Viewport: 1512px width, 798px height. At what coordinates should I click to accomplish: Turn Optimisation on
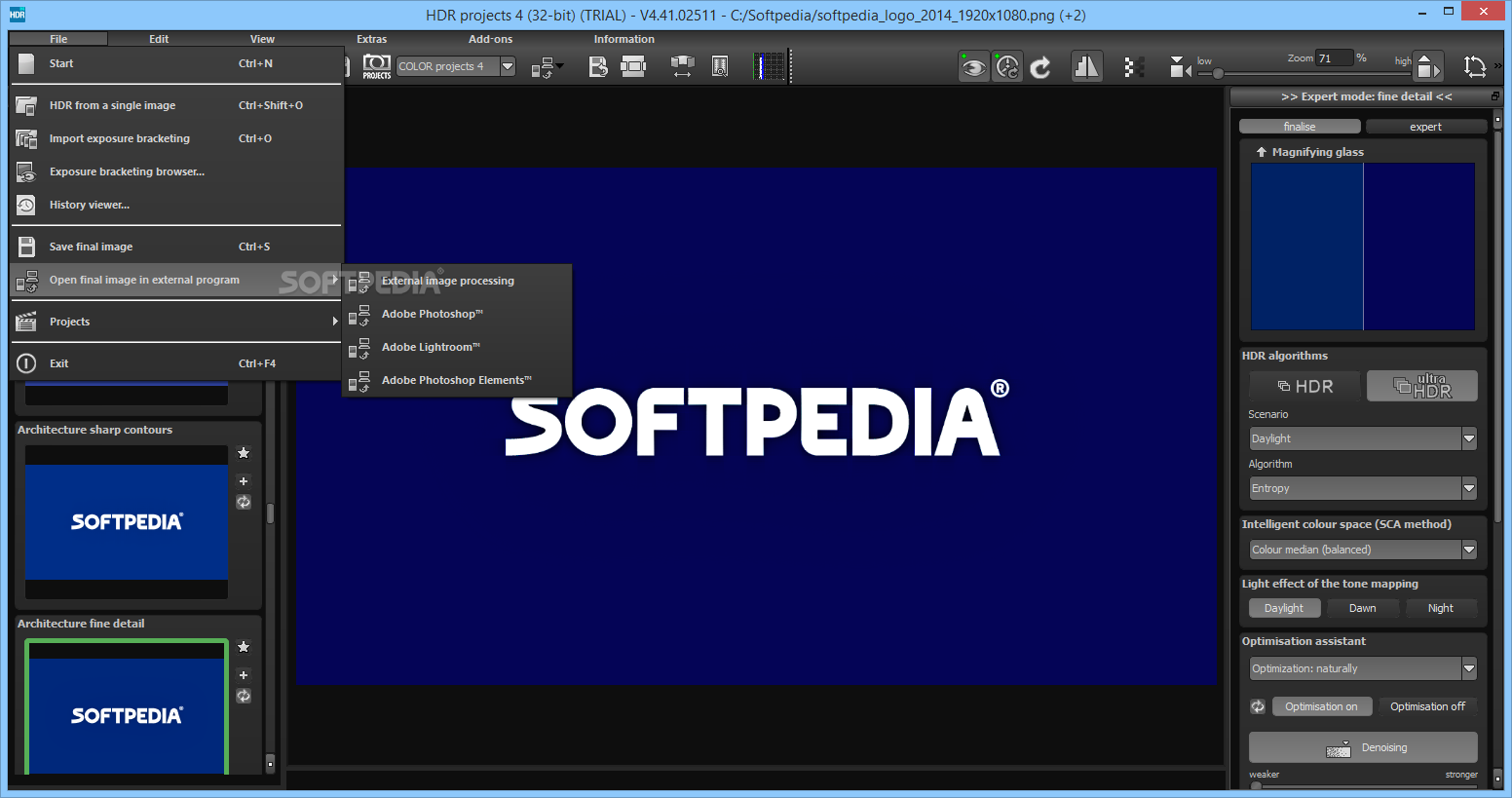click(1322, 706)
